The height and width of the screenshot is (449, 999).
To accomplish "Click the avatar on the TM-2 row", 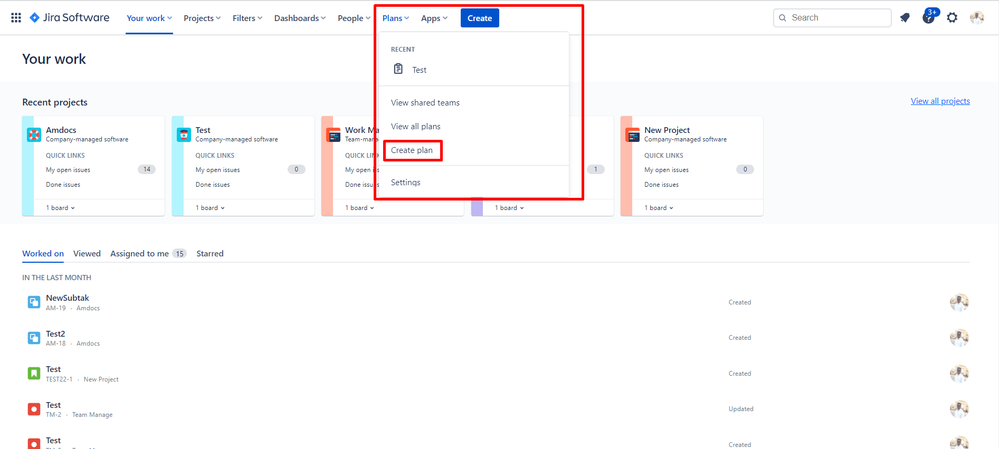I will click(959, 410).
